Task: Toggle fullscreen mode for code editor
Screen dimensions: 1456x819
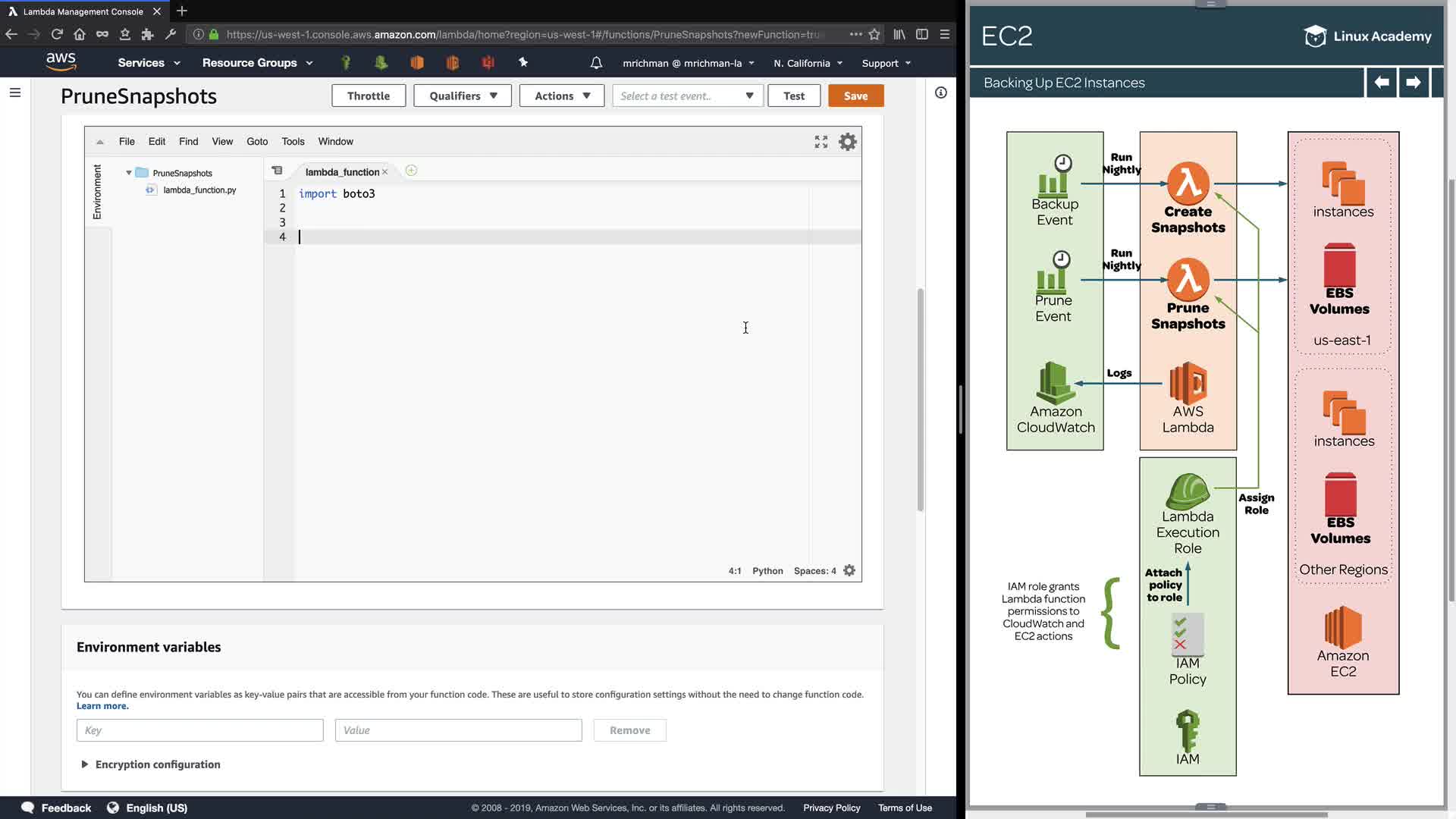Action: pos(821,142)
